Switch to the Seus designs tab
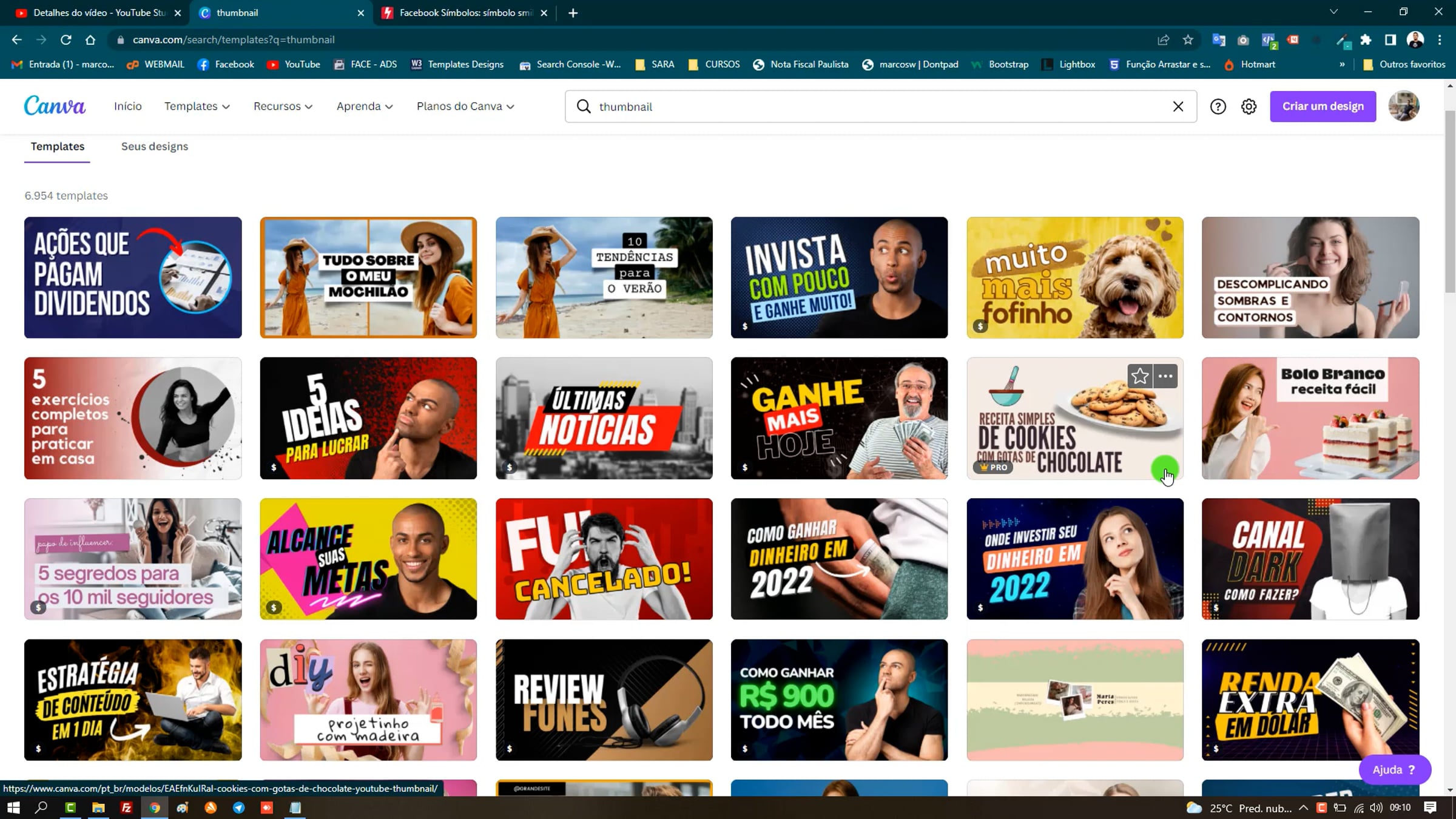1456x819 pixels. 154,146
